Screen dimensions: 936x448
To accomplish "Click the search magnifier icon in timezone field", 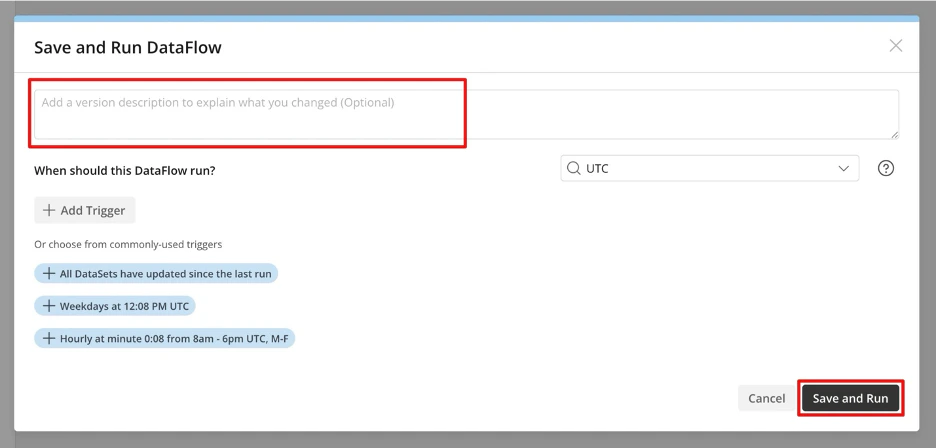I will (573, 168).
